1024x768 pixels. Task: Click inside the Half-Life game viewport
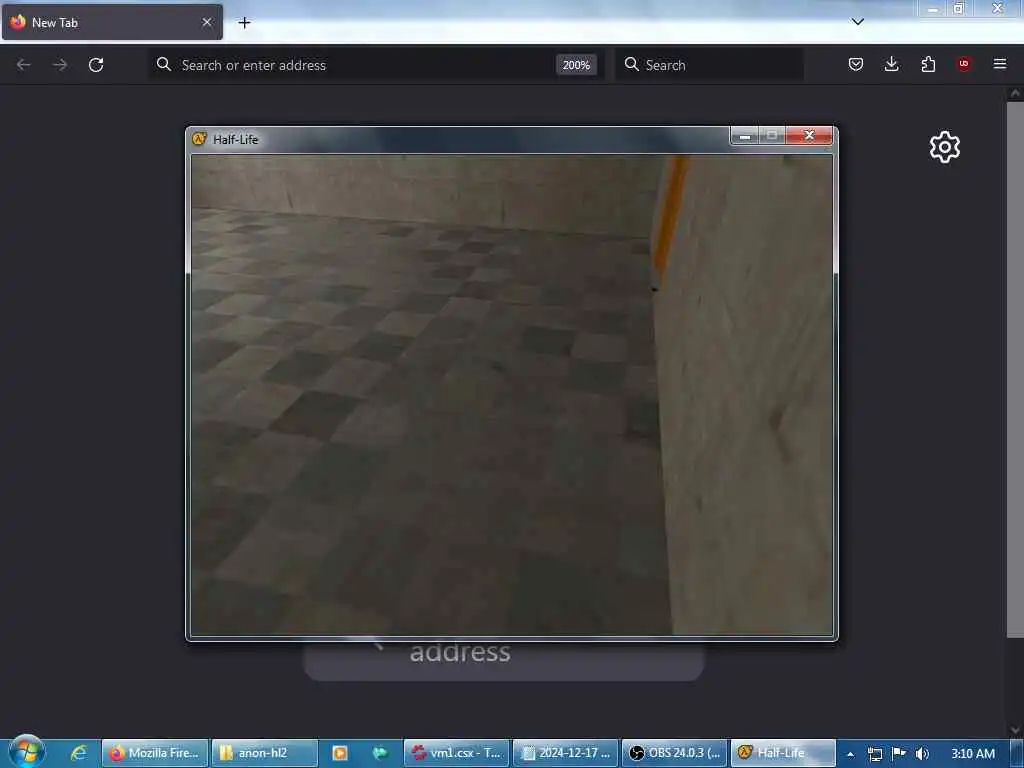pos(512,394)
